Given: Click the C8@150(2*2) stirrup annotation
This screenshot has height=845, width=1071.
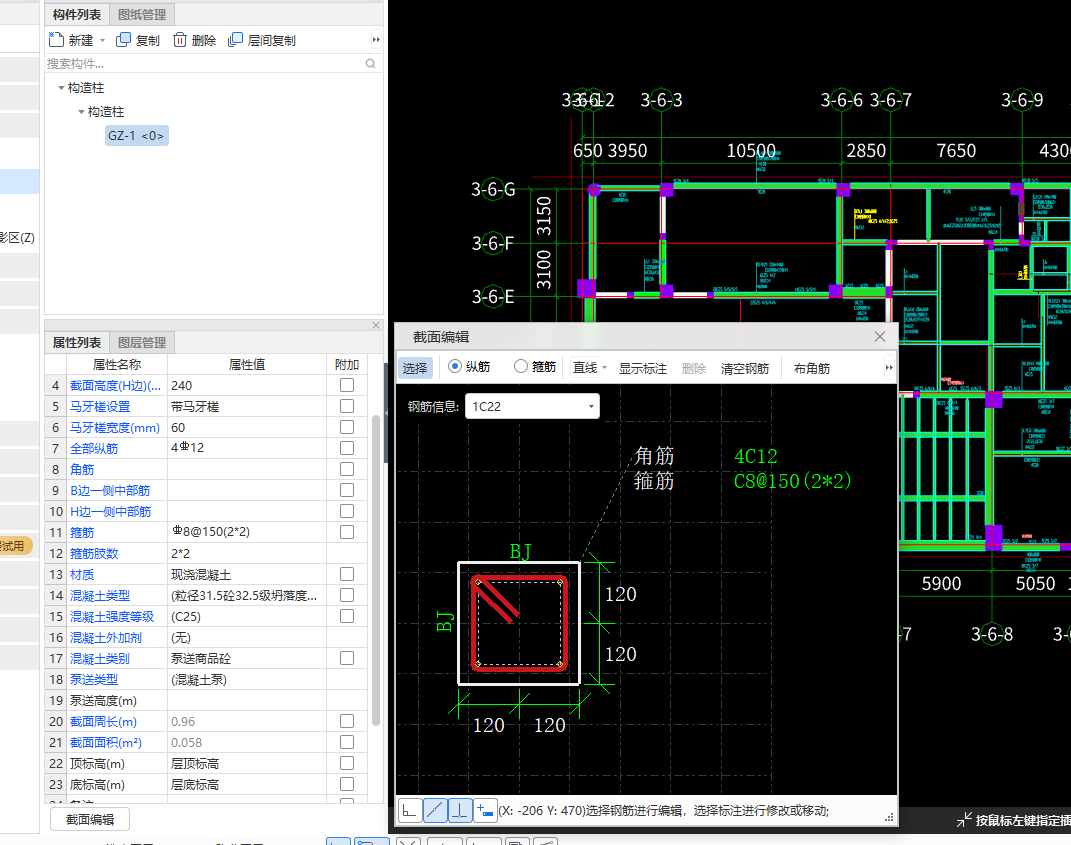Looking at the screenshot, I should (792, 481).
